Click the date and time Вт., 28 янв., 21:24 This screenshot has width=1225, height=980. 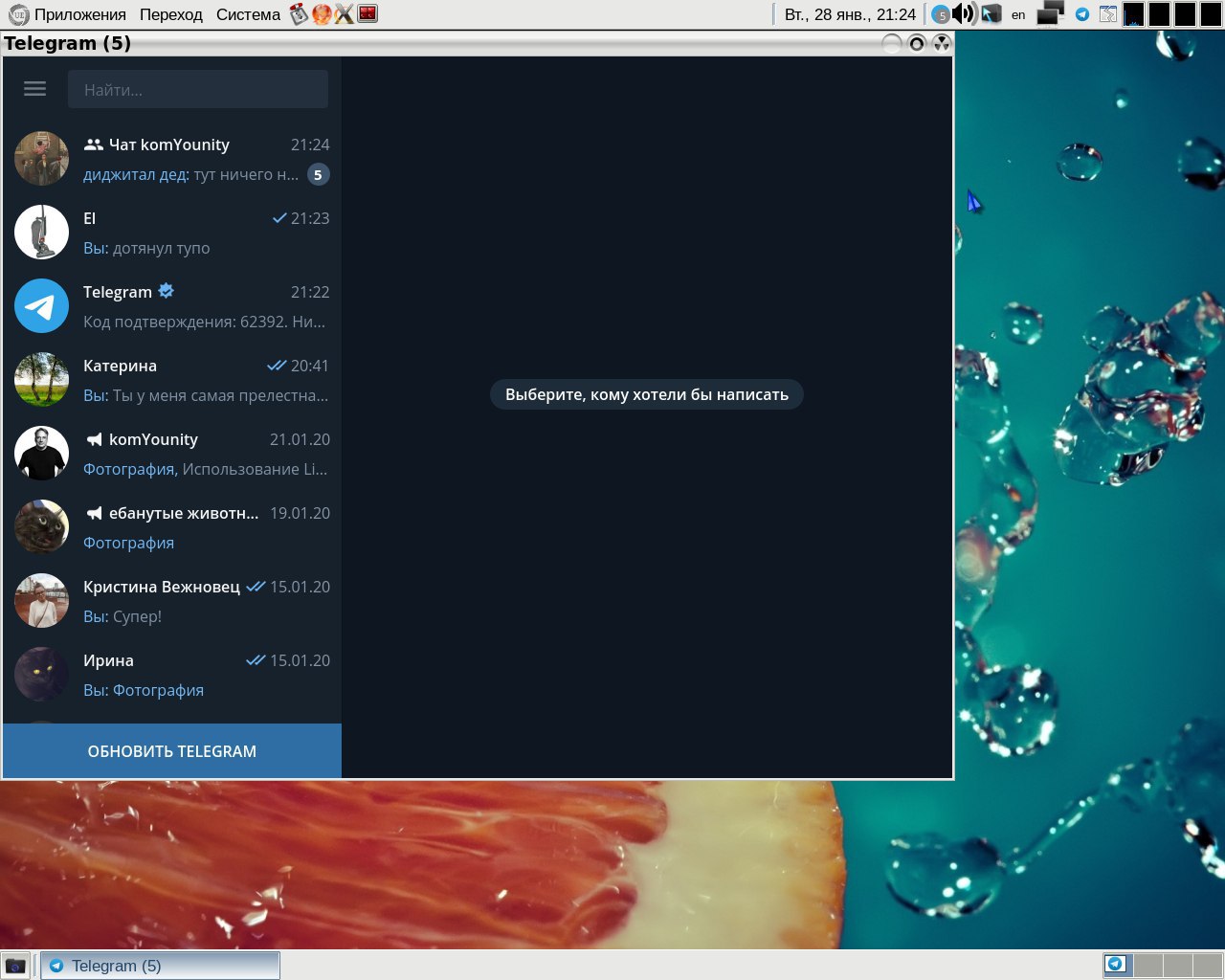850,14
